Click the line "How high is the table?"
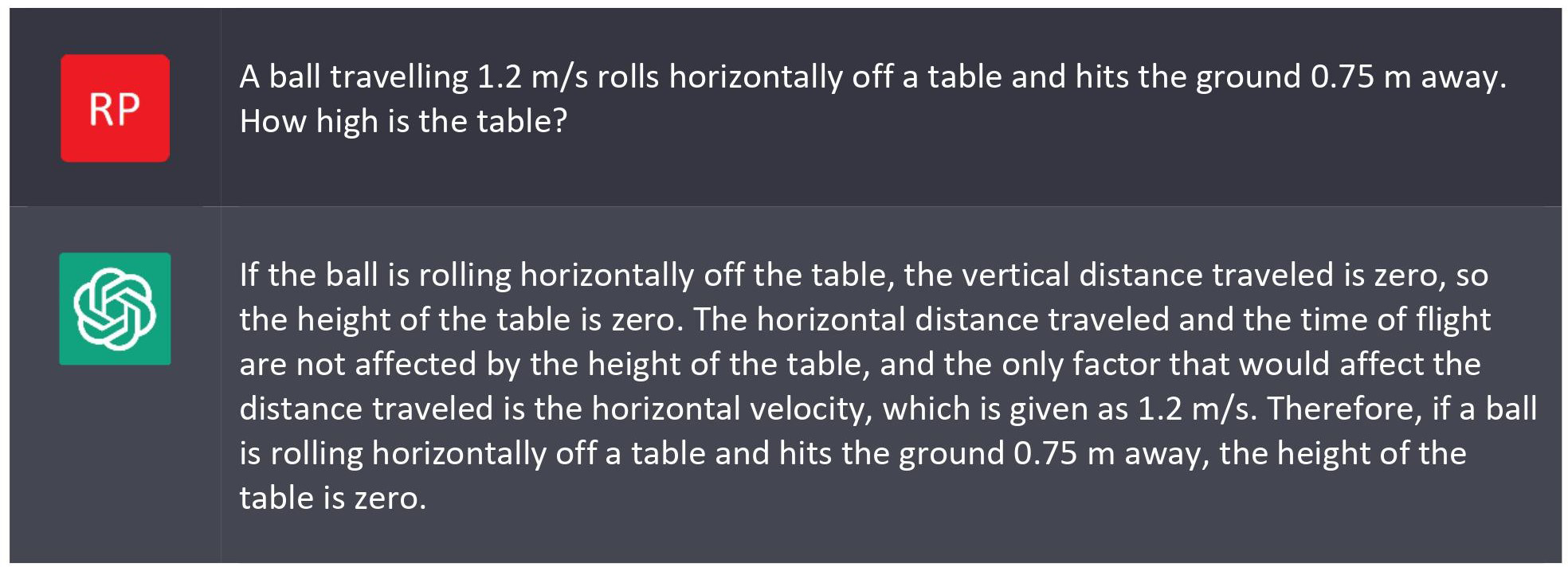Image resolution: width=1568 pixels, height=567 pixels. point(403,121)
